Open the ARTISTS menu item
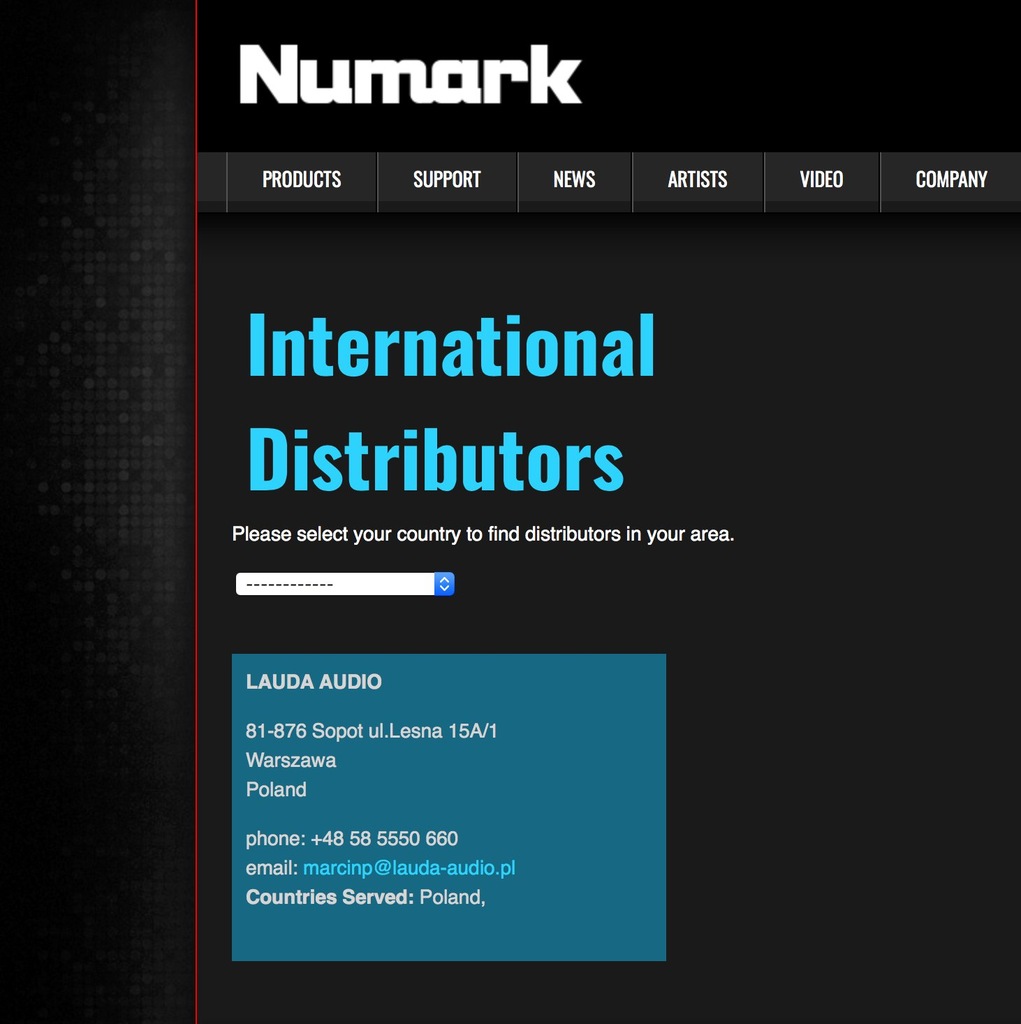 697,180
